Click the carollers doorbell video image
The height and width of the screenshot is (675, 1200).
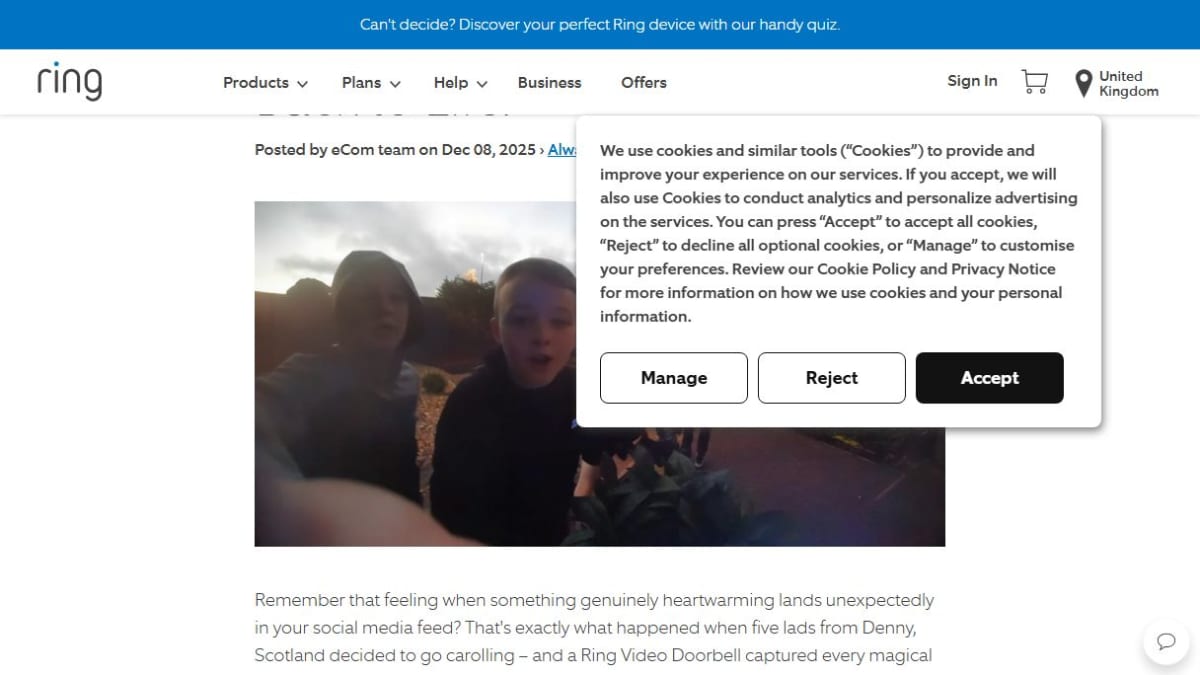(415, 374)
